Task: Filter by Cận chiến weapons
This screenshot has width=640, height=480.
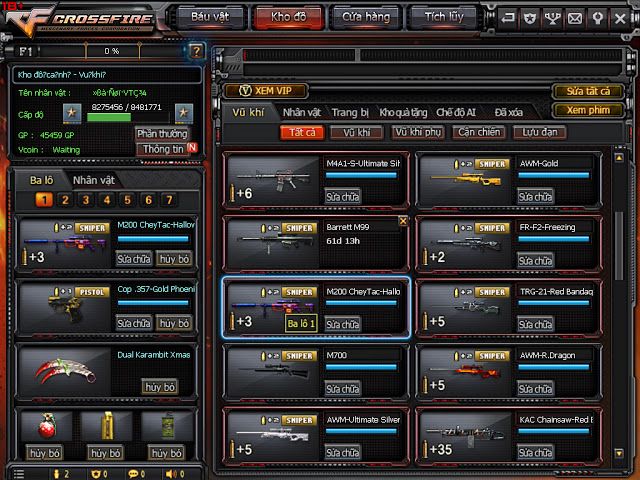Action: (x=479, y=133)
